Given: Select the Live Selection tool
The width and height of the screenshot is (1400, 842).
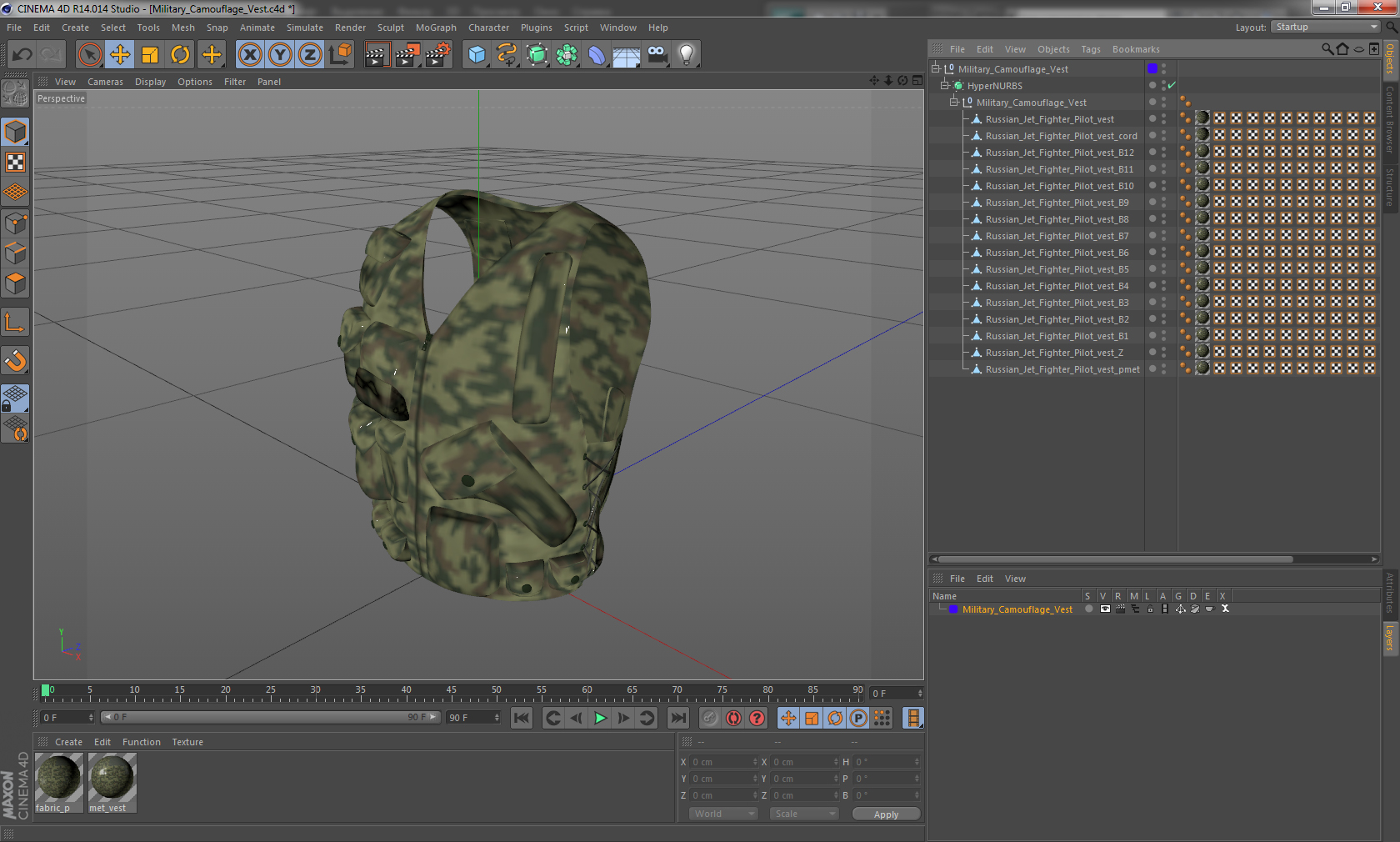Looking at the screenshot, I should pyautogui.click(x=89, y=55).
